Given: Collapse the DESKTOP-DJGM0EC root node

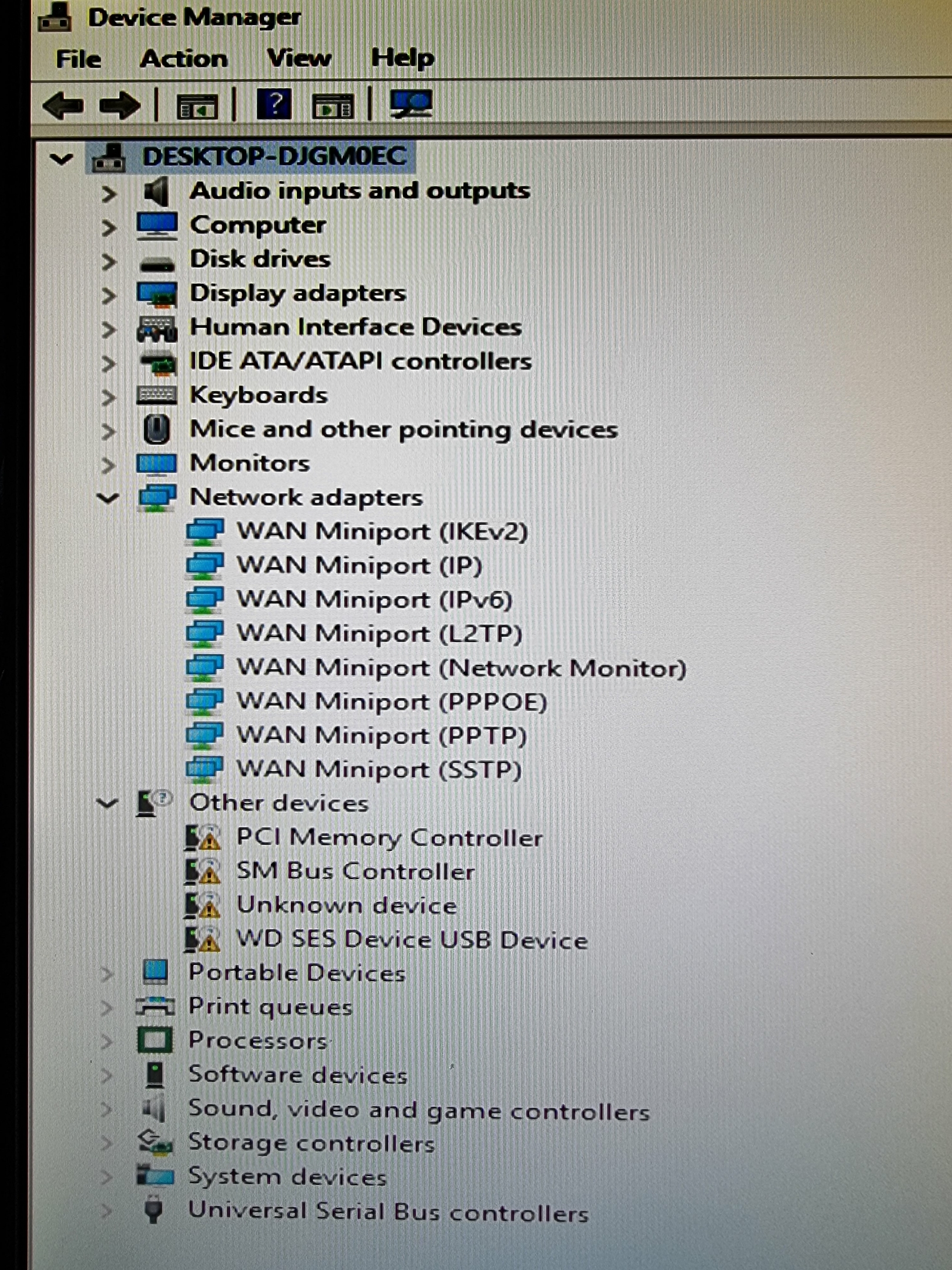Looking at the screenshot, I should [61, 158].
